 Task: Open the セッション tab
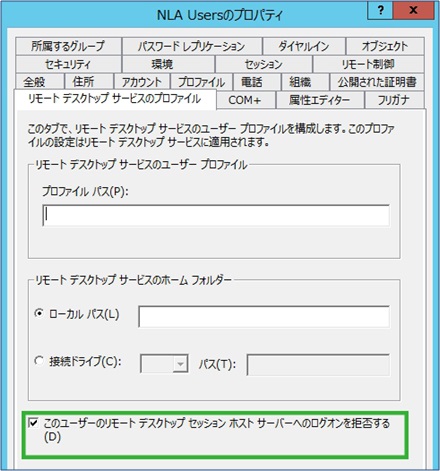tap(264, 64)
